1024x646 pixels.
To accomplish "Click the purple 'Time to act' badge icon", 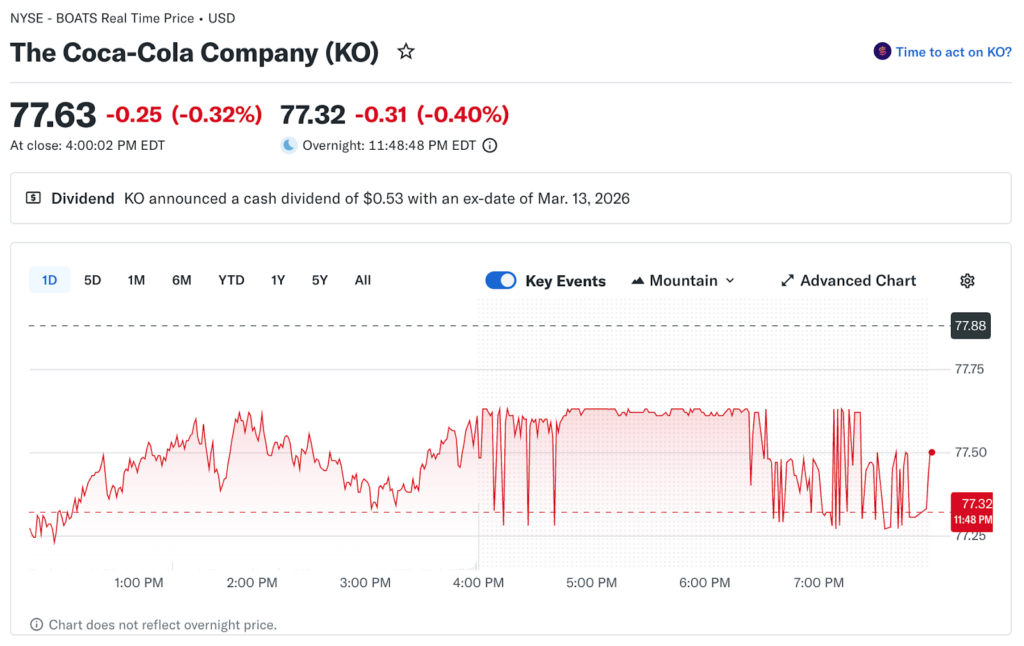I will click(x=882, y=52).
